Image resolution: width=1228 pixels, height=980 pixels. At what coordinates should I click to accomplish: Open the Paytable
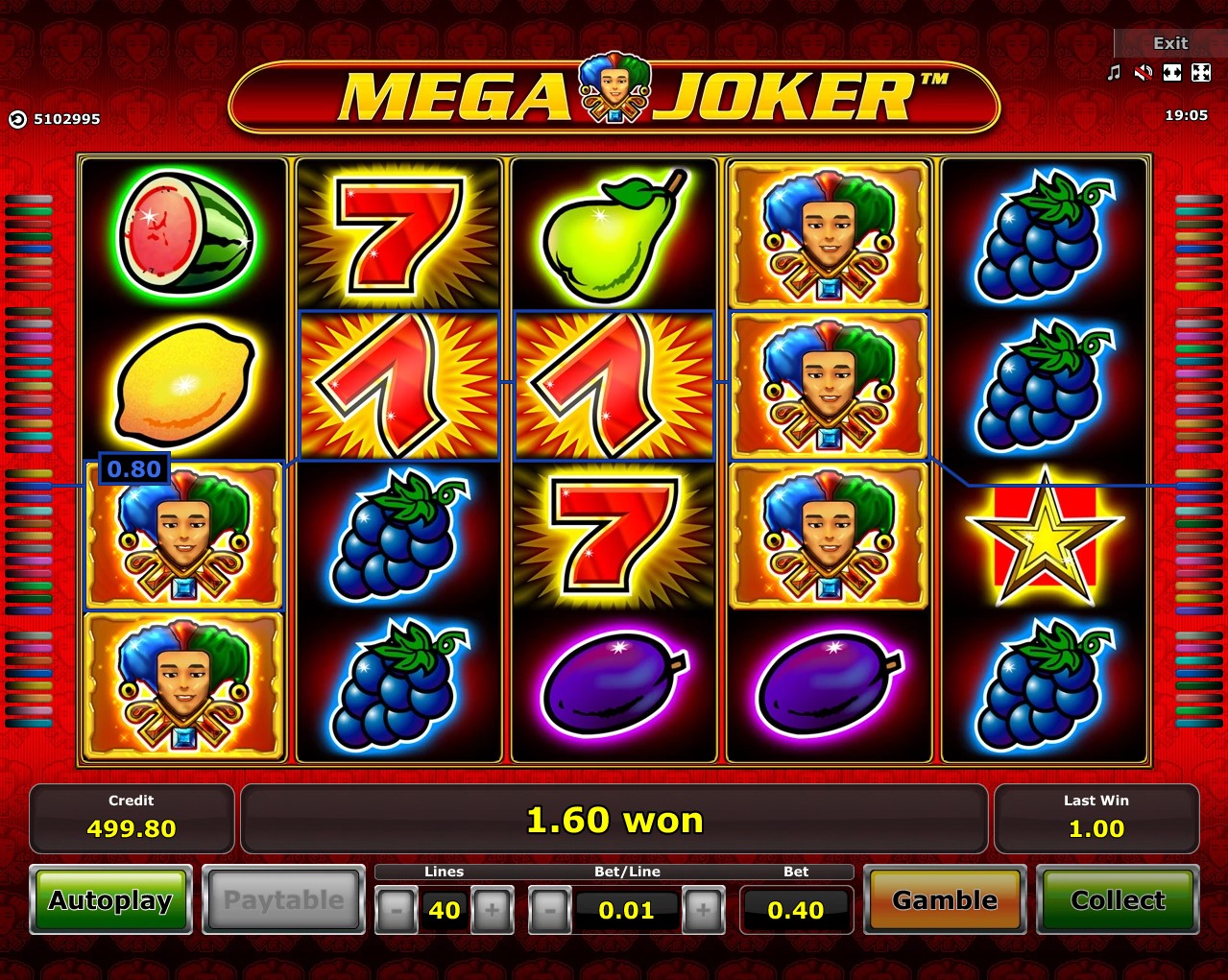284,900
